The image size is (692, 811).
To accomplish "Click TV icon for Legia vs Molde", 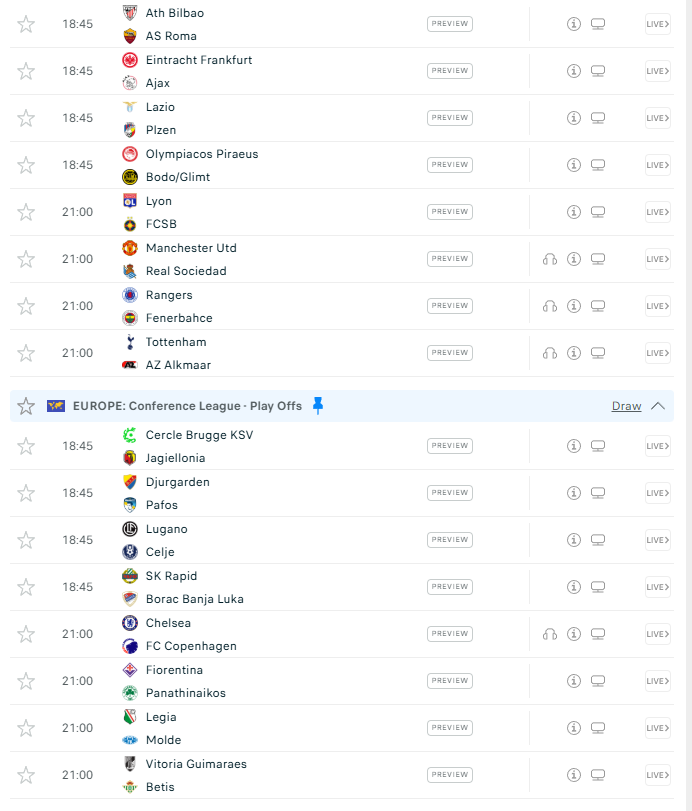I will pos(598,728).
